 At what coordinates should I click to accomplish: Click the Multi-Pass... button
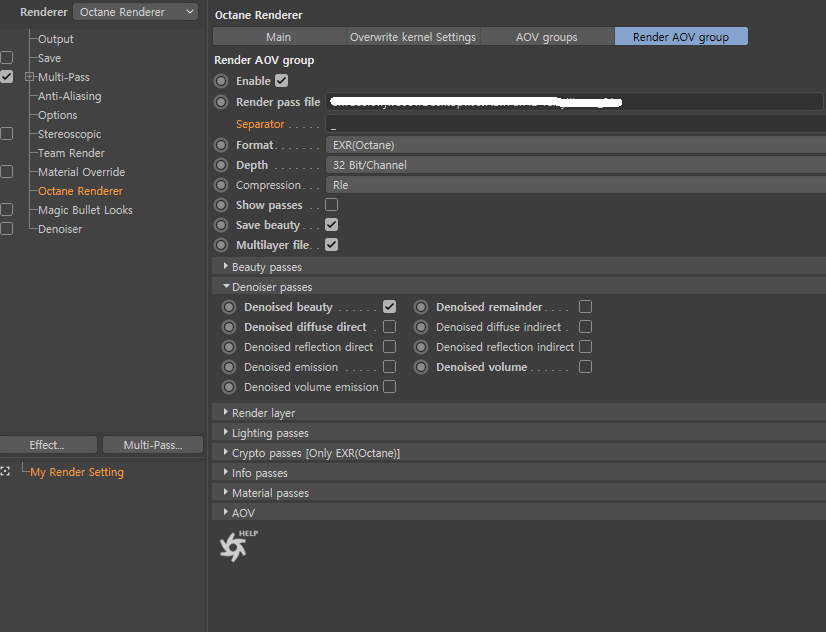click(153, 445)
